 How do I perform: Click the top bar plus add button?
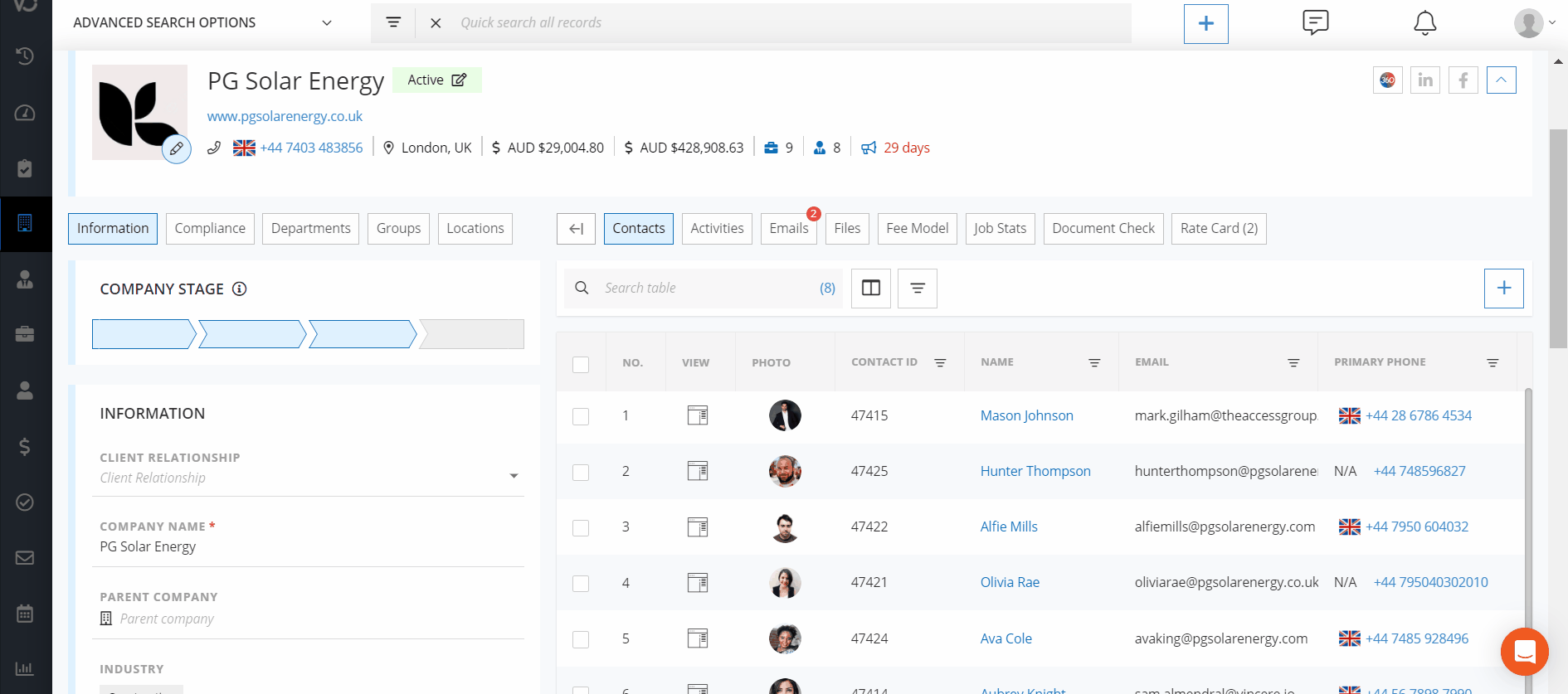tap(1205, 23)
